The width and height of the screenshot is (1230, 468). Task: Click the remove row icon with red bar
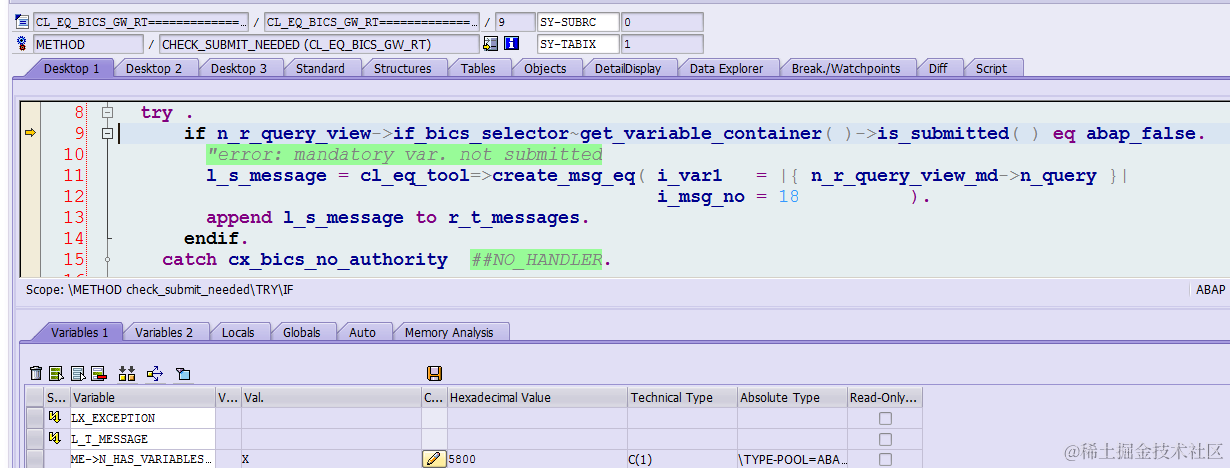pos(98,373)
